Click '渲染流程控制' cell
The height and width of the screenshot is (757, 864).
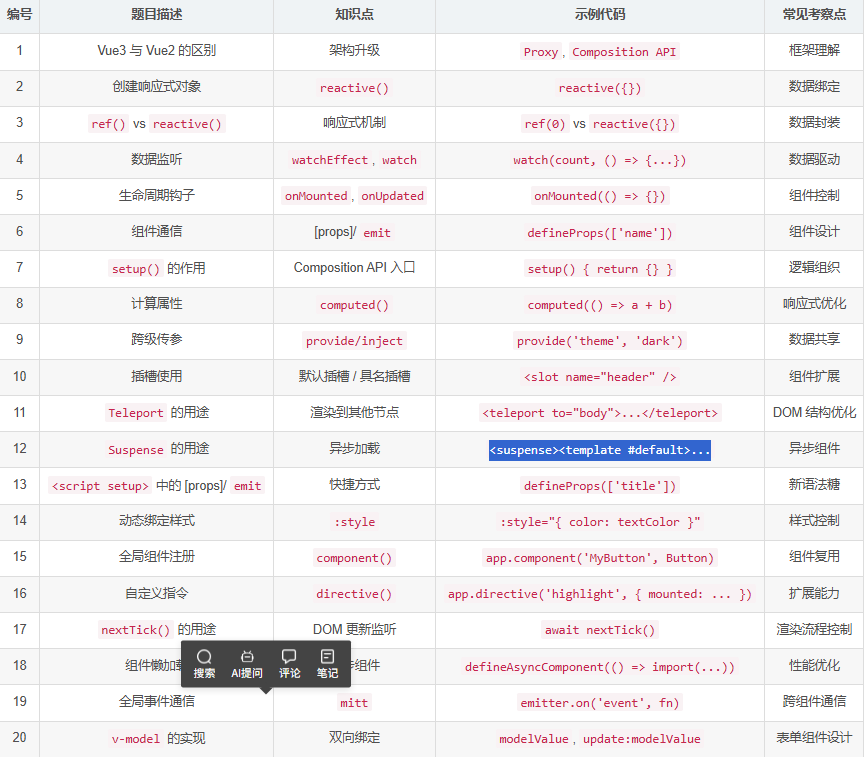click(814, 629)
